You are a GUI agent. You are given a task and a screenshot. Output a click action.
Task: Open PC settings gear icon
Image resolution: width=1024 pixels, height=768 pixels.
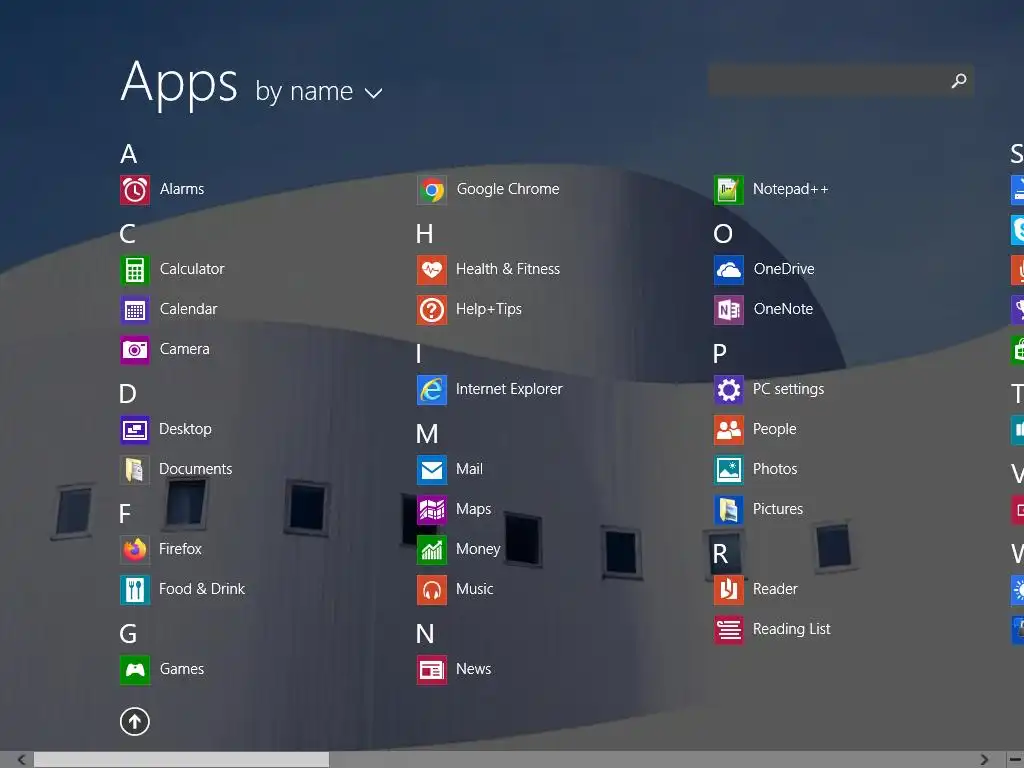(x=728, y=390)
